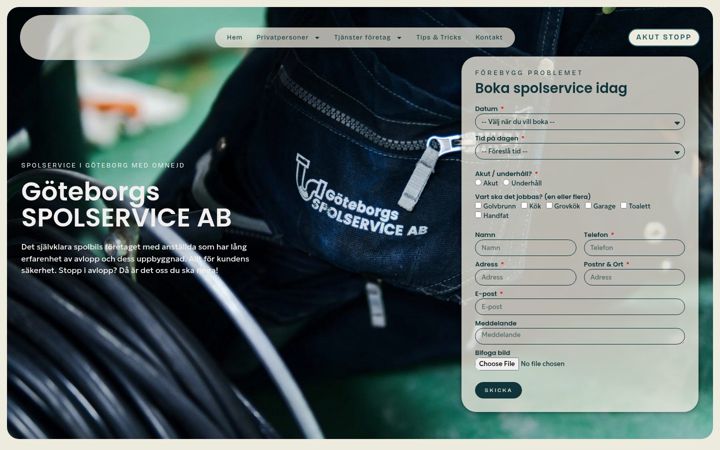Click the Boka spolservice idag heading
Image resolution: width=720 pixels, height=450 pixels.
(551, 88)
